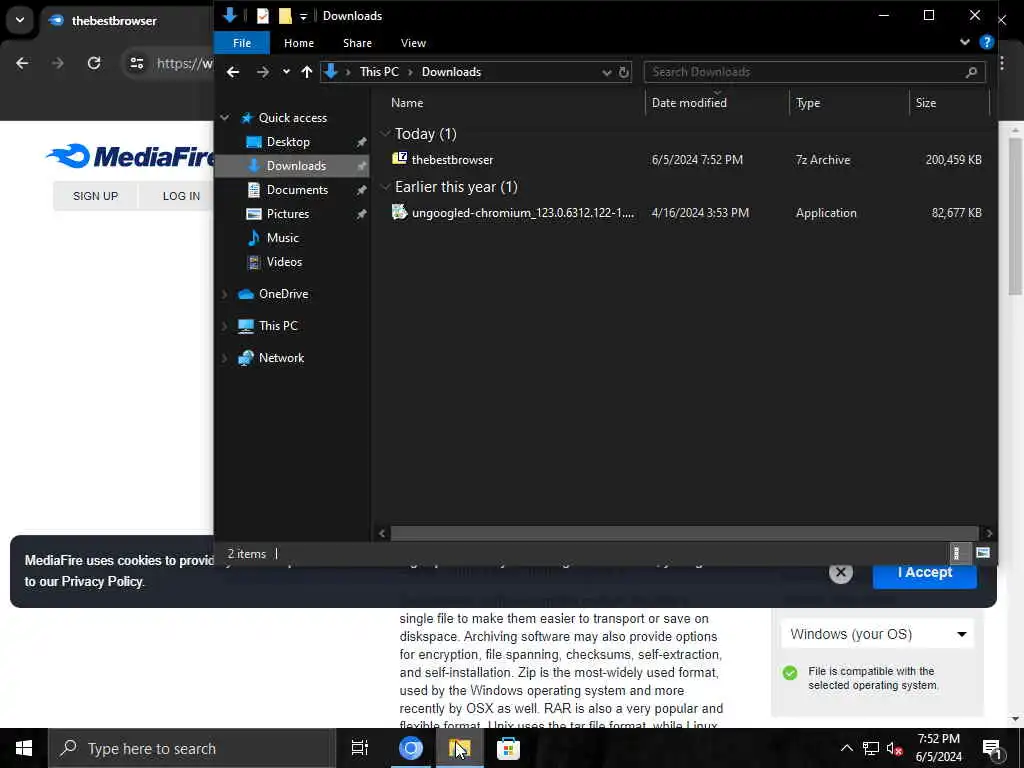Click Downloads in address breadcrumb

coord(451,72)
